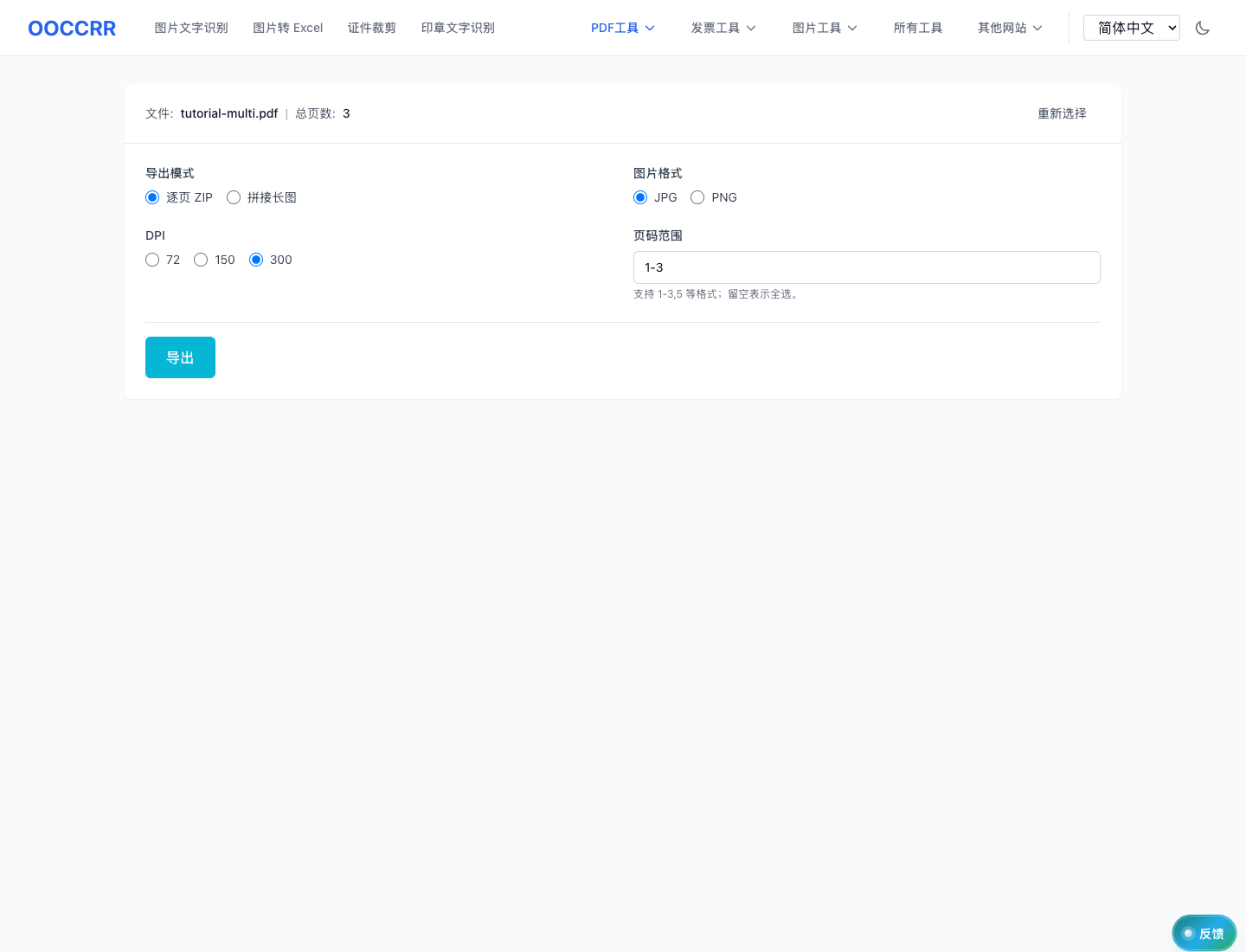Image resolution: width=1246 pixels, height=952 pixels.
Task: Open the 其他网站 dropdown
Action: click(1009, 28)
